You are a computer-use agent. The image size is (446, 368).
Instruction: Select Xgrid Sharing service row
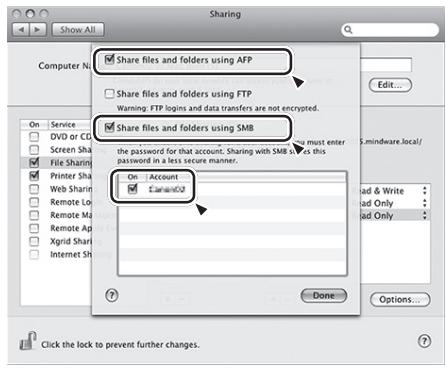click(56, 241)
